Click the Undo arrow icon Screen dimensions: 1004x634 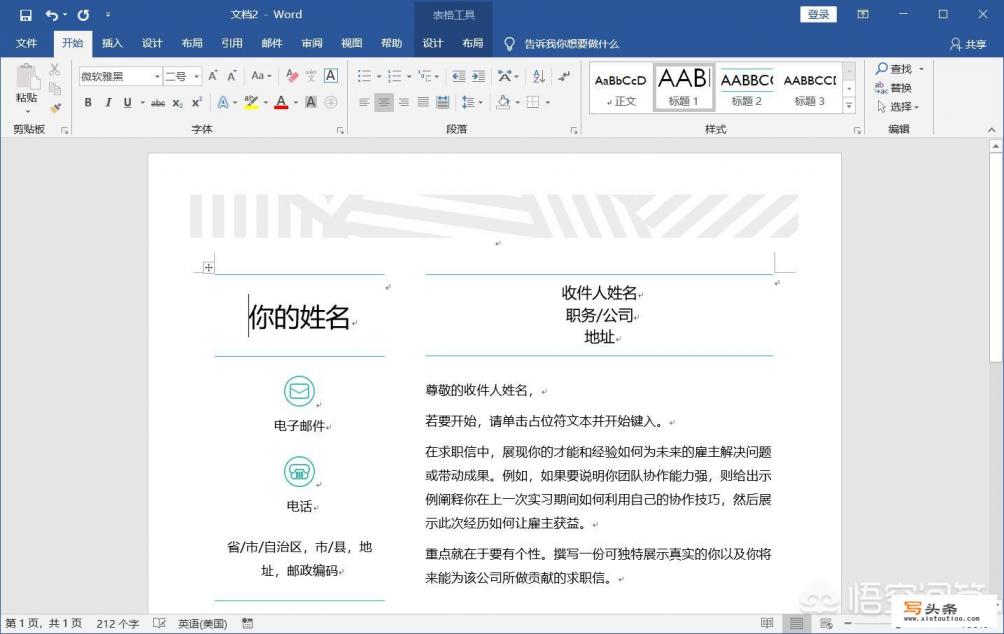tap(52, 15)
